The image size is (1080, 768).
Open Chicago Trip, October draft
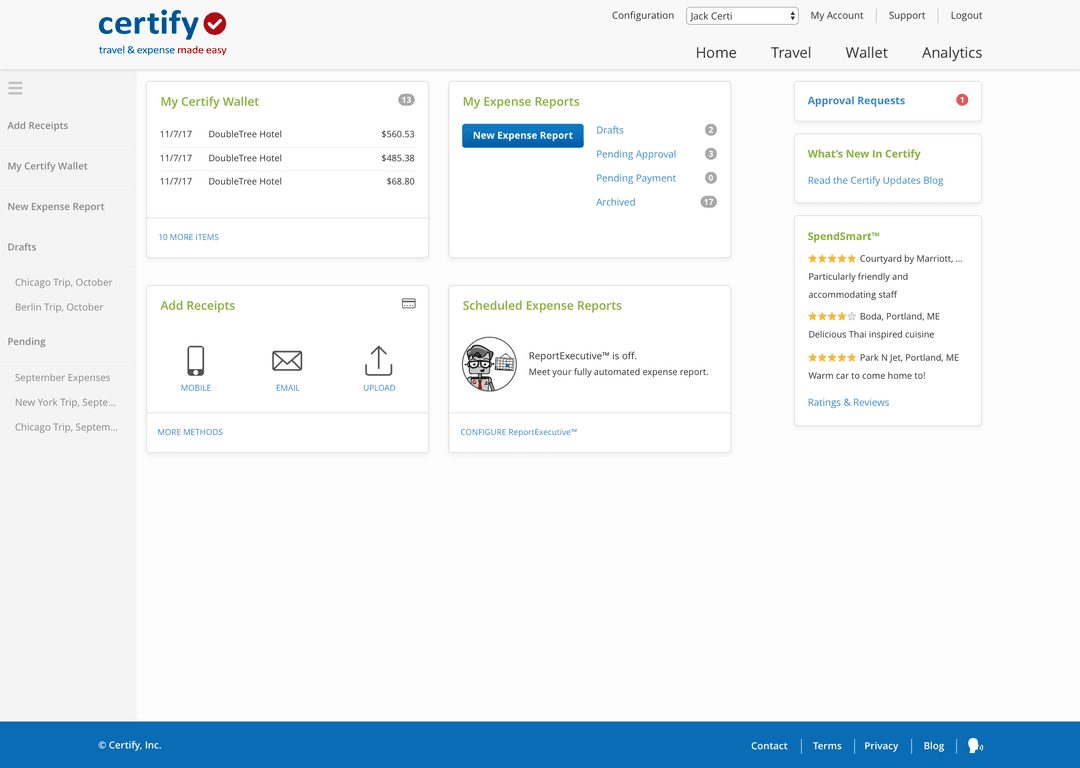click(63, 282)
